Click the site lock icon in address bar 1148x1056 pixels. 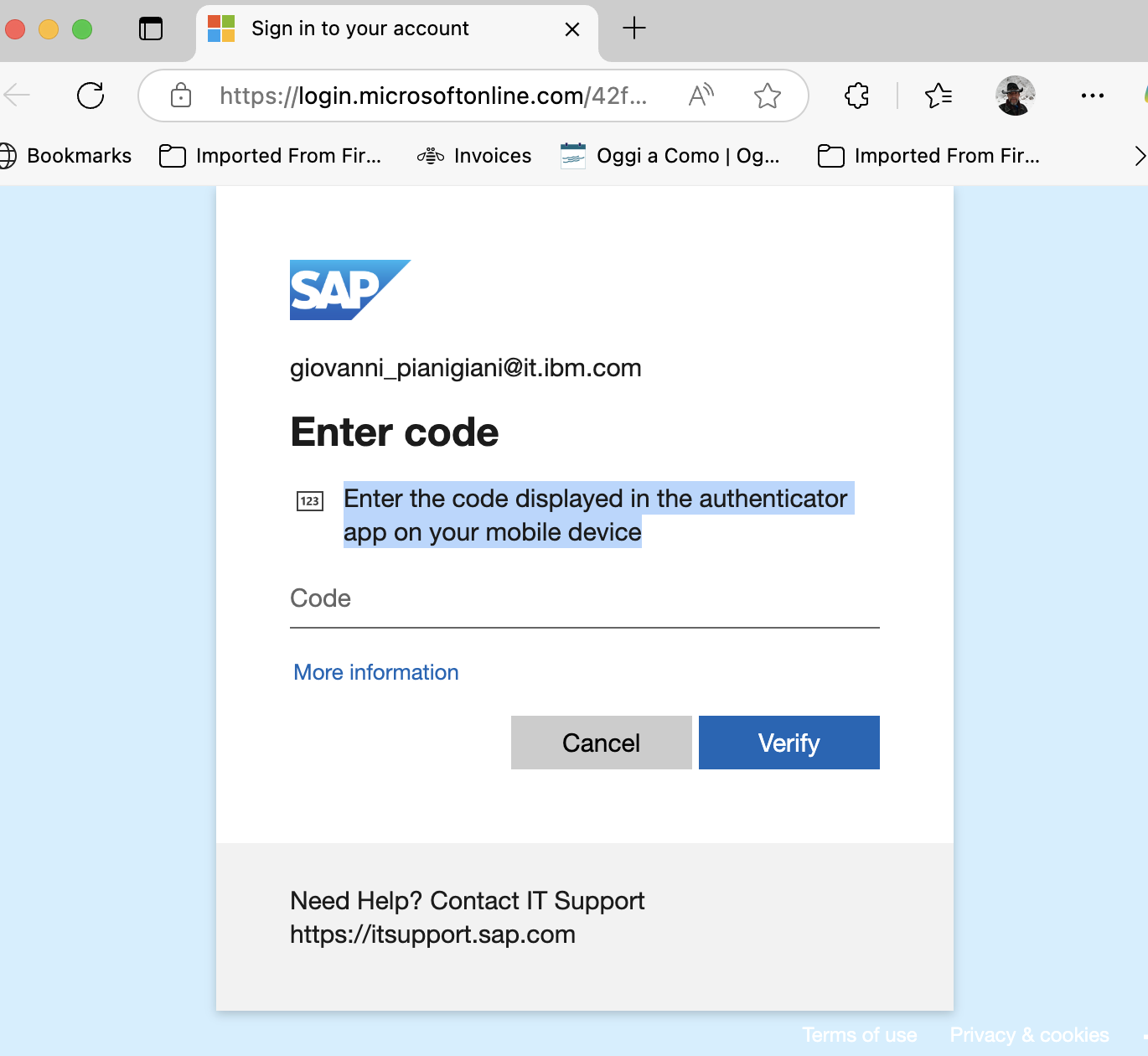(x=180, y=96)
